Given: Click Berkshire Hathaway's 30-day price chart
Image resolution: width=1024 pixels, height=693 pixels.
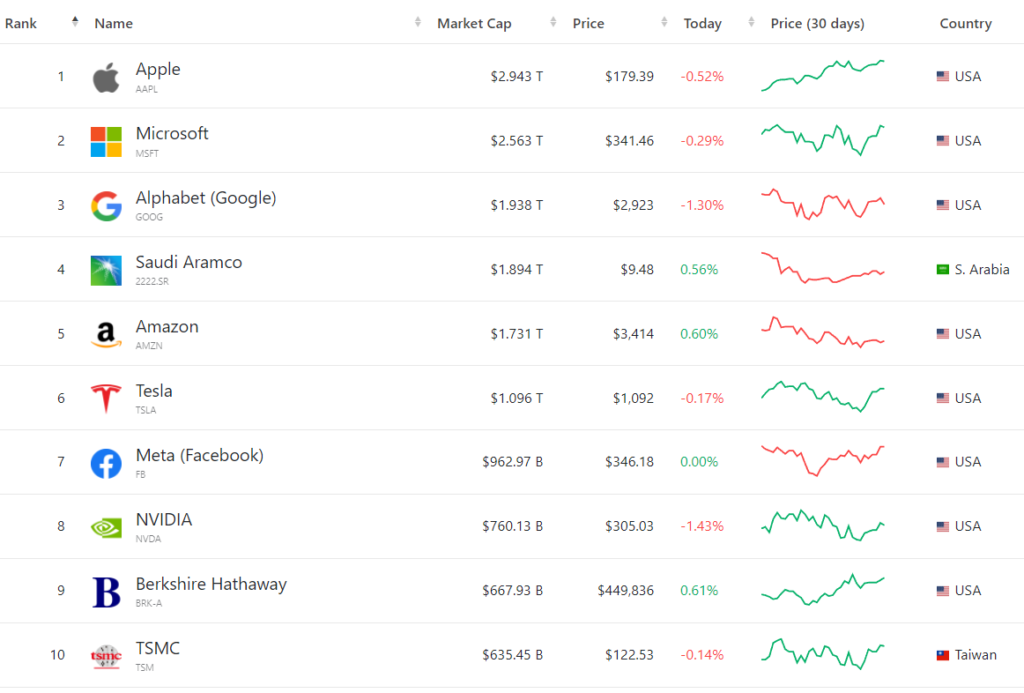Looking at the screenshot, I should click(823, 590).
